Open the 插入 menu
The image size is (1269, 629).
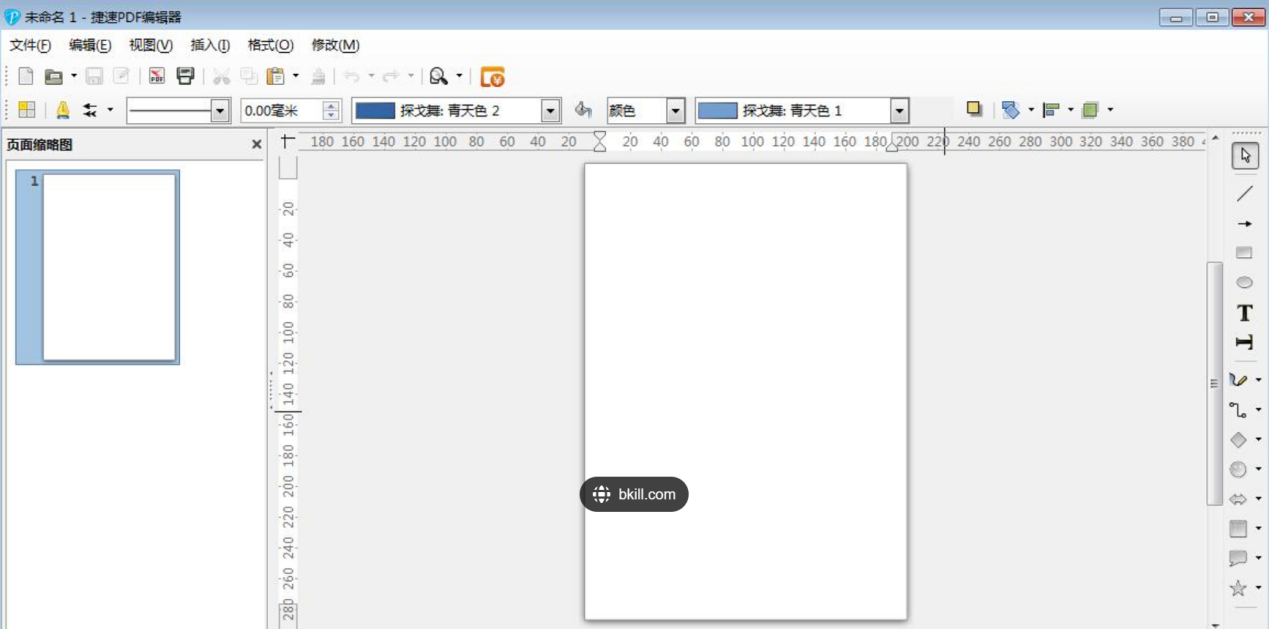210,45
